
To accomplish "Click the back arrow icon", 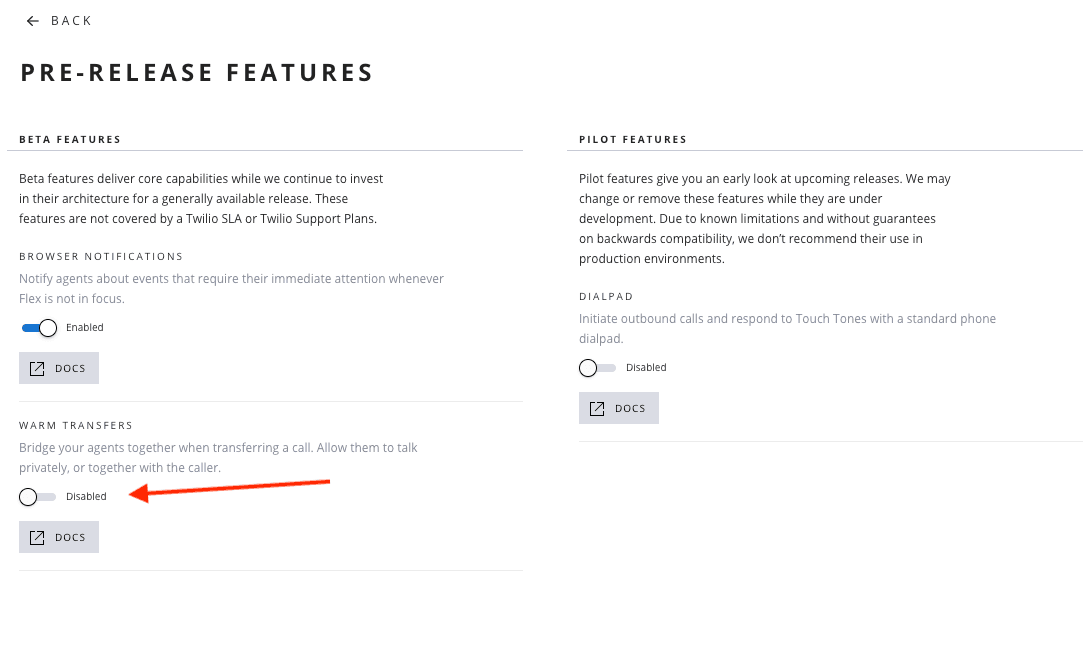I will click(x=33, y=21).
